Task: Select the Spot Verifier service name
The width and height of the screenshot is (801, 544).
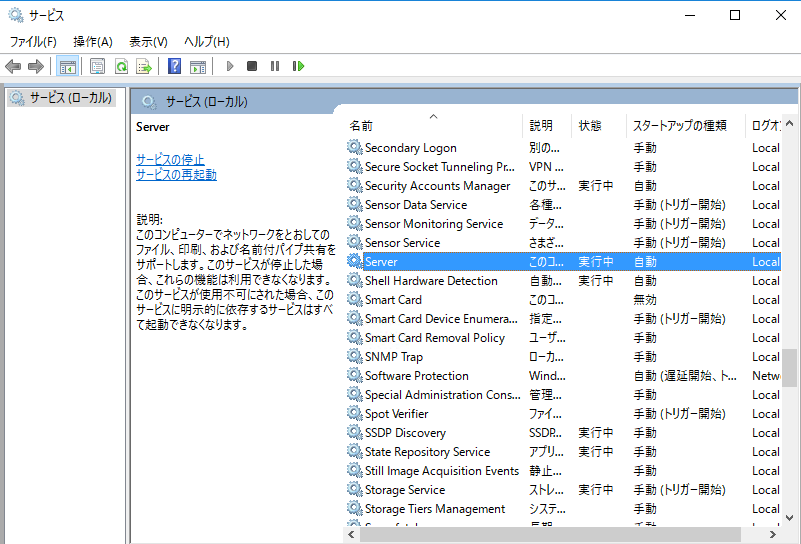Action: [396, 413]
